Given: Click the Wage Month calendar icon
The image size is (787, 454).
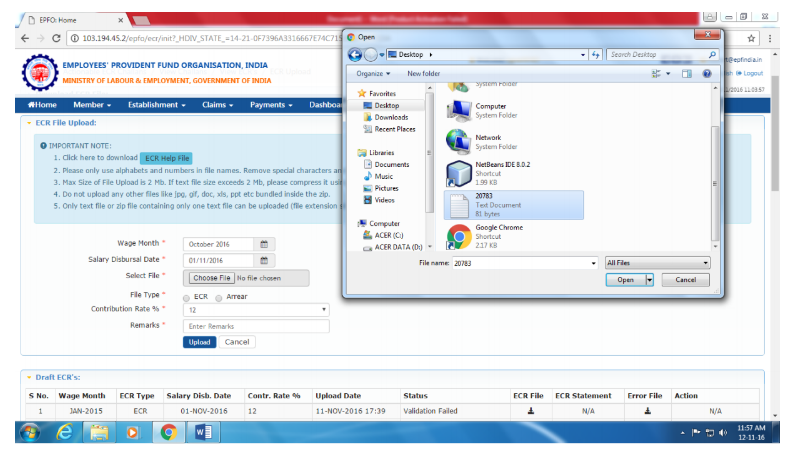Looking at the screenshot, I should click(x=264, y=244).
